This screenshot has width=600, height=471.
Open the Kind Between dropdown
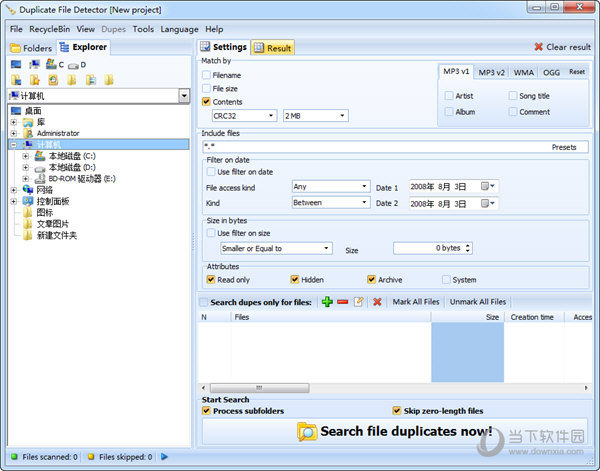coord(331,202)
